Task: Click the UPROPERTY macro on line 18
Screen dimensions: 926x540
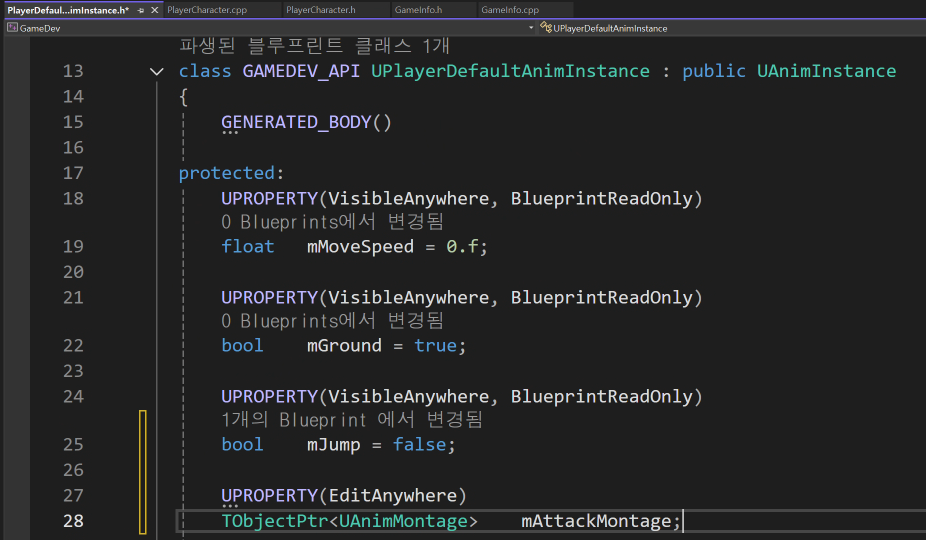Action: pos(270,199)
